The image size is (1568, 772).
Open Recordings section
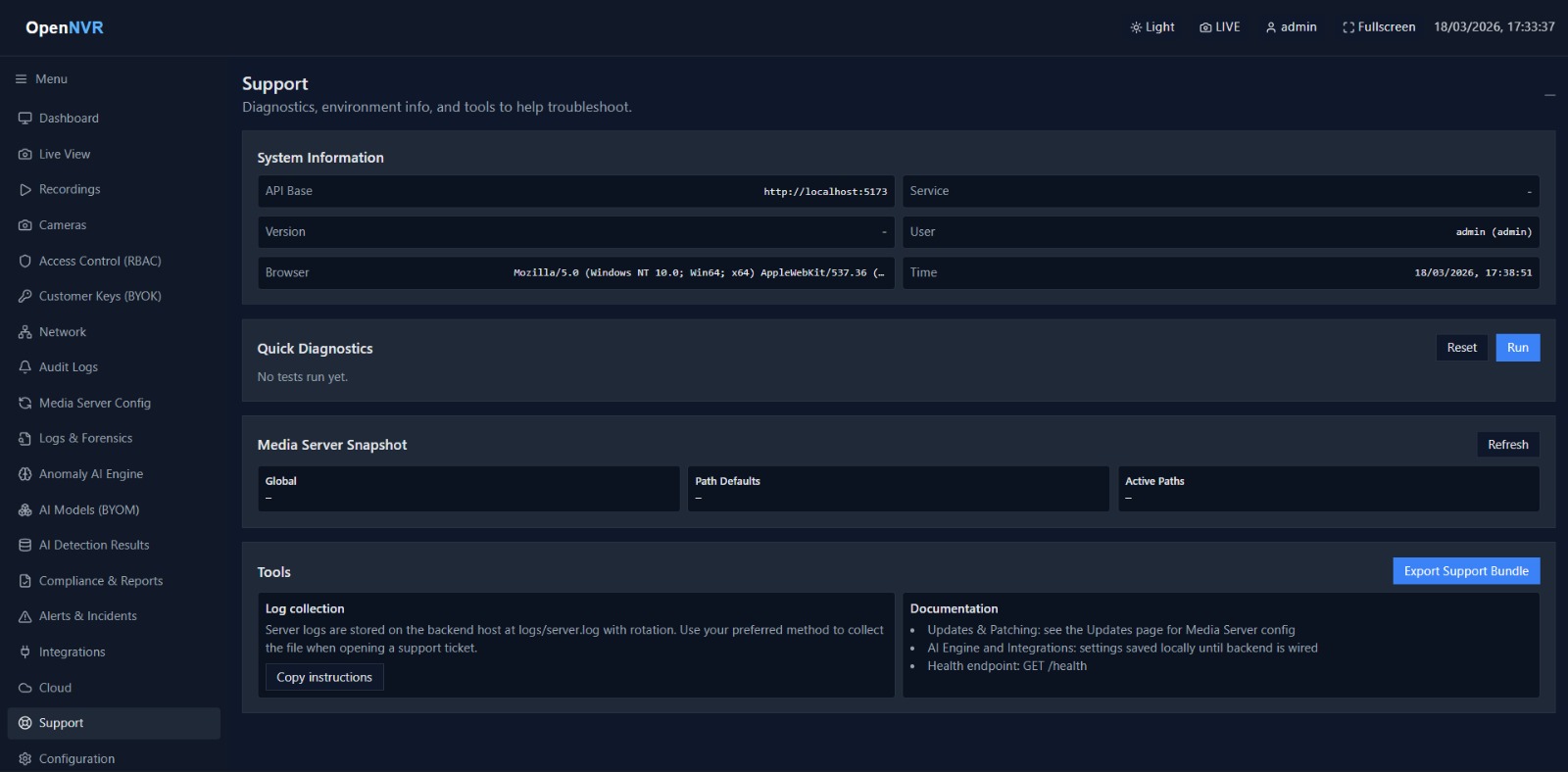coord(114,190)
